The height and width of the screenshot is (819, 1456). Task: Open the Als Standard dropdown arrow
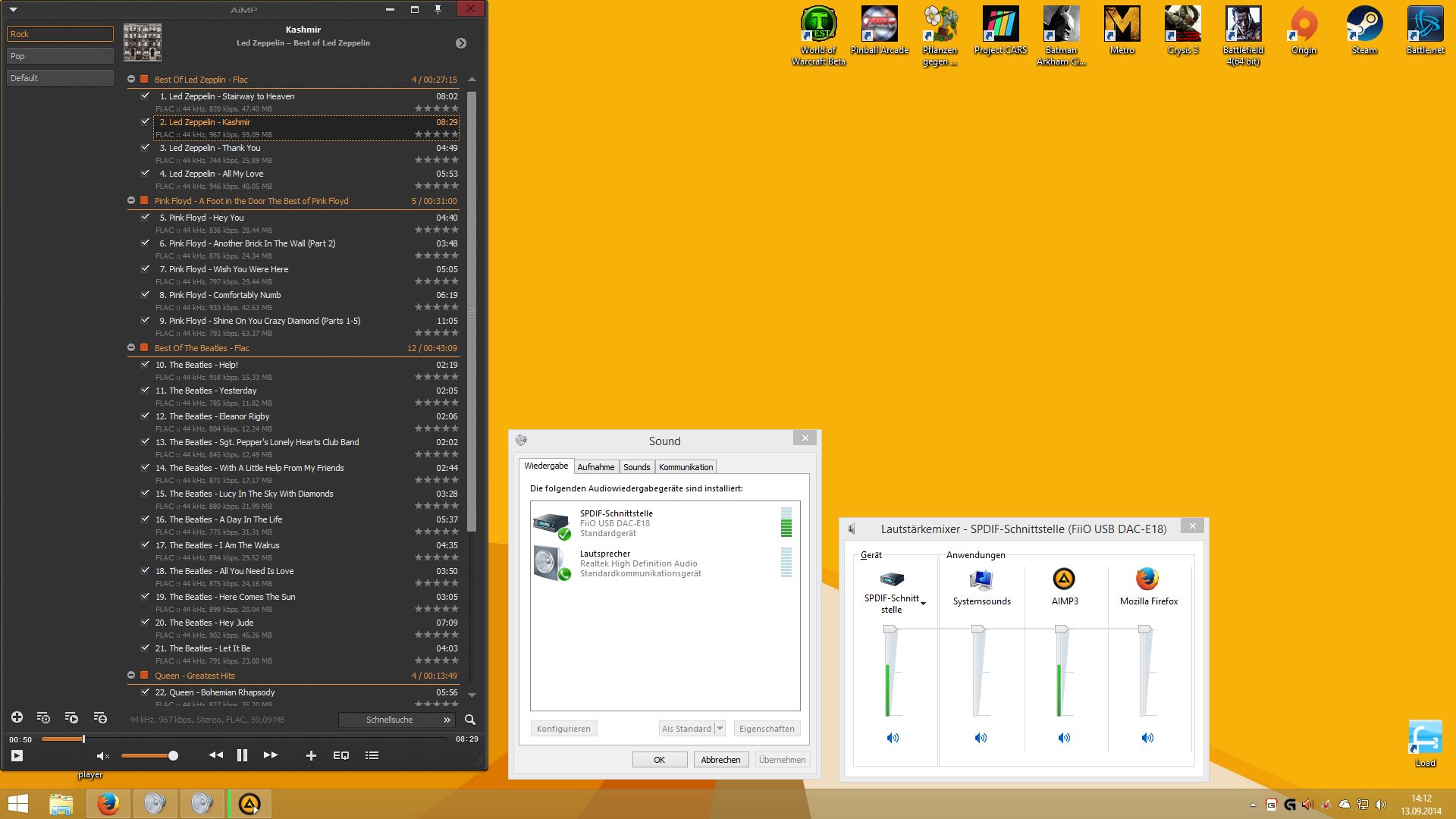pos(720,729)
